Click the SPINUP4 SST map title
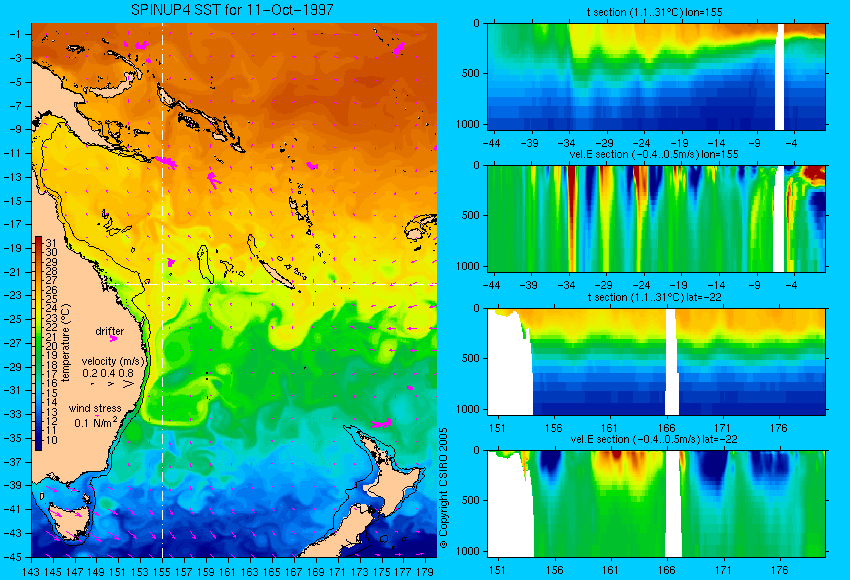 233,10
